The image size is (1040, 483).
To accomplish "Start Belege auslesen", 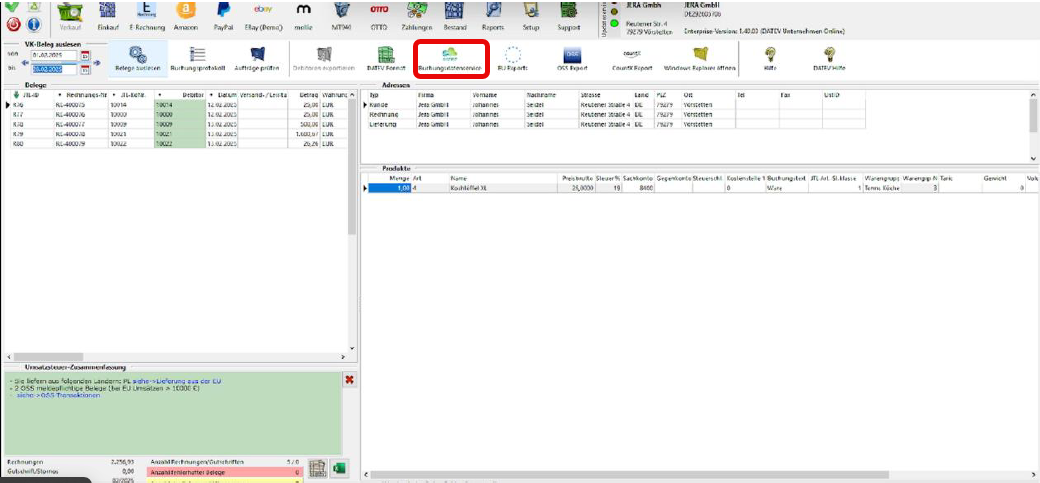I will coord(136,57).
